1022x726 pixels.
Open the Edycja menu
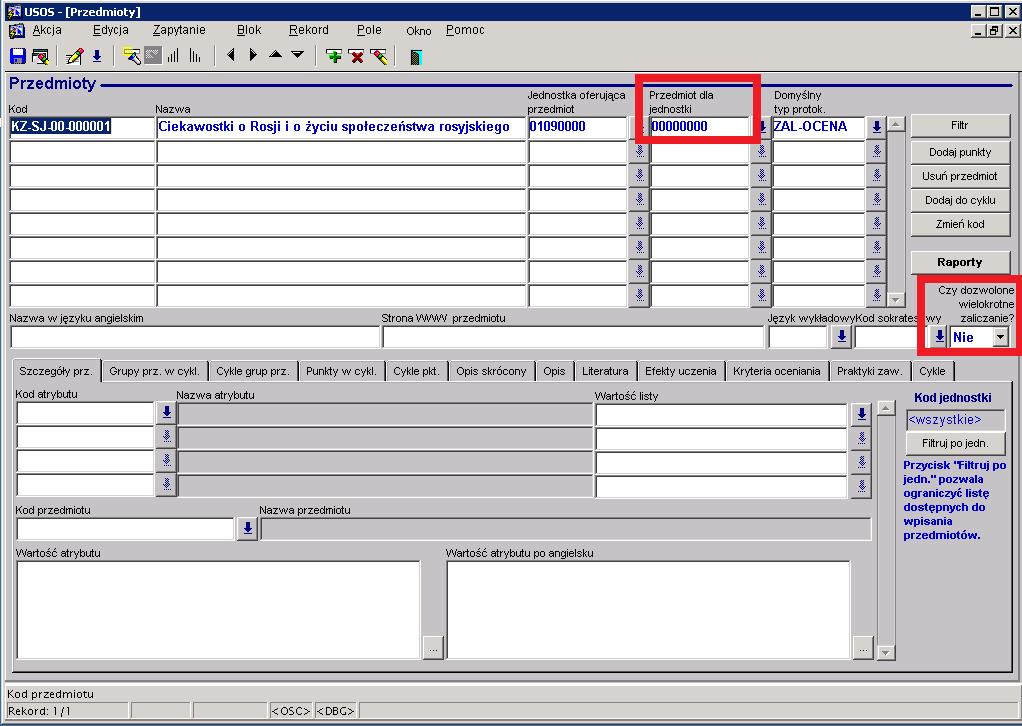click(x=111, y=30)
